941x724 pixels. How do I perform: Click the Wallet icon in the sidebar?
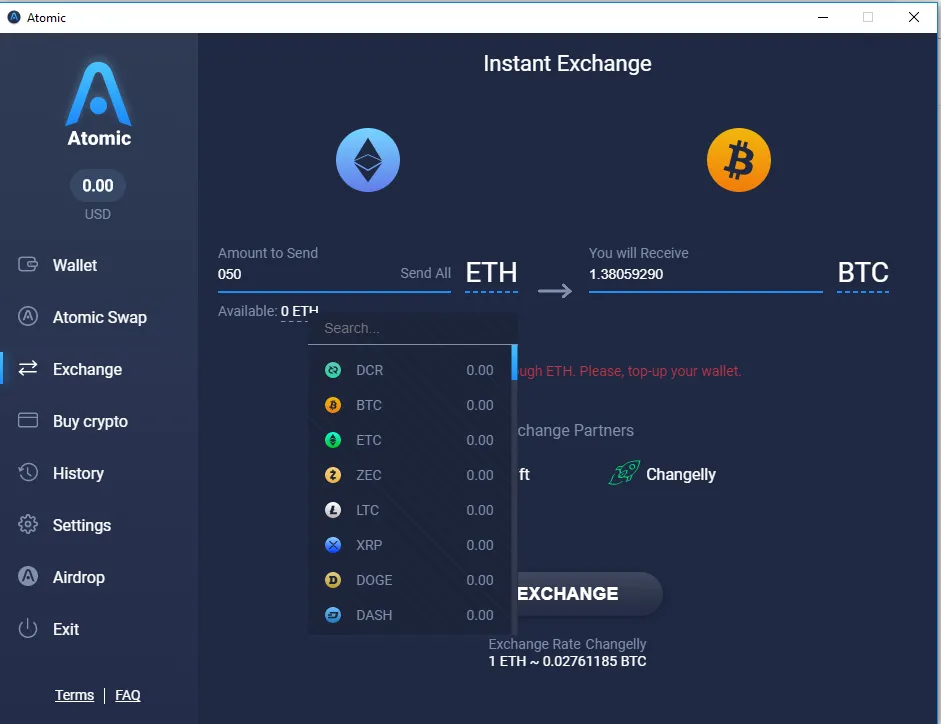tap(28, 264)
